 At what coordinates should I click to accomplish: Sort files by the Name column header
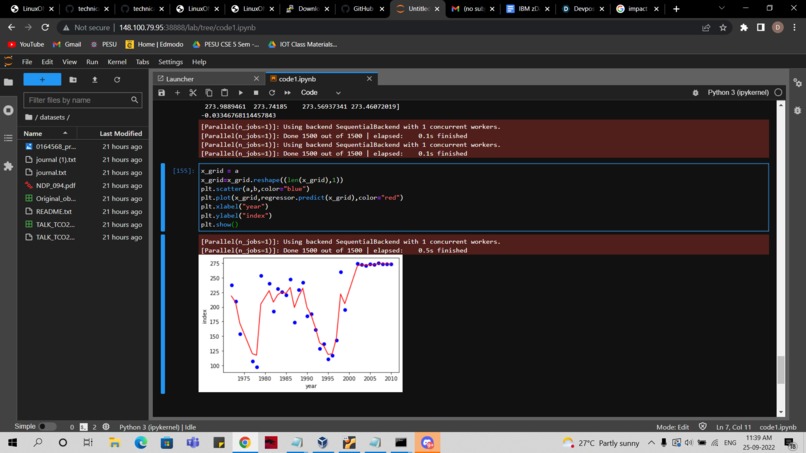[x=45, y=133]
